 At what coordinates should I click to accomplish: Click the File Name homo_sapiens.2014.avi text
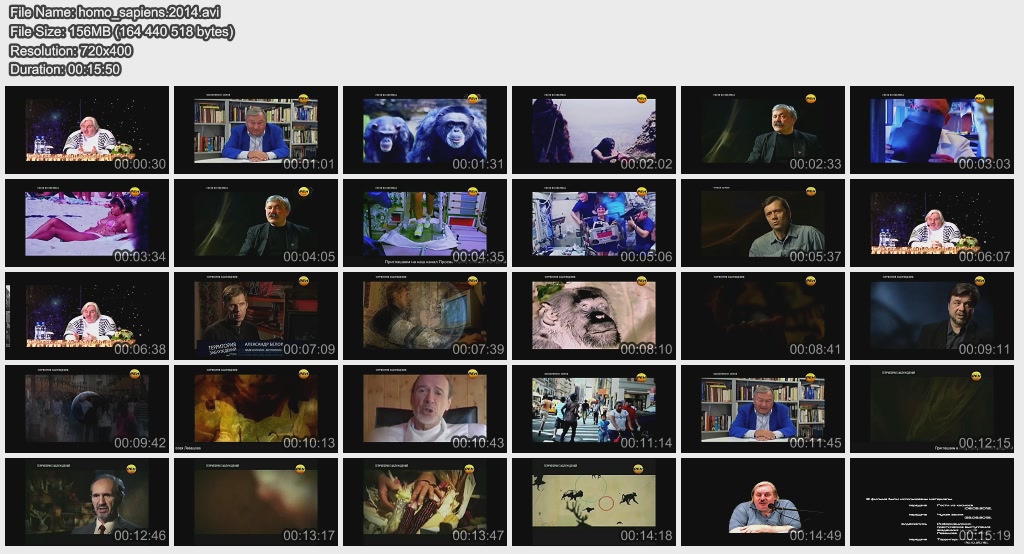pyautogui.click(x=115, y=13)
